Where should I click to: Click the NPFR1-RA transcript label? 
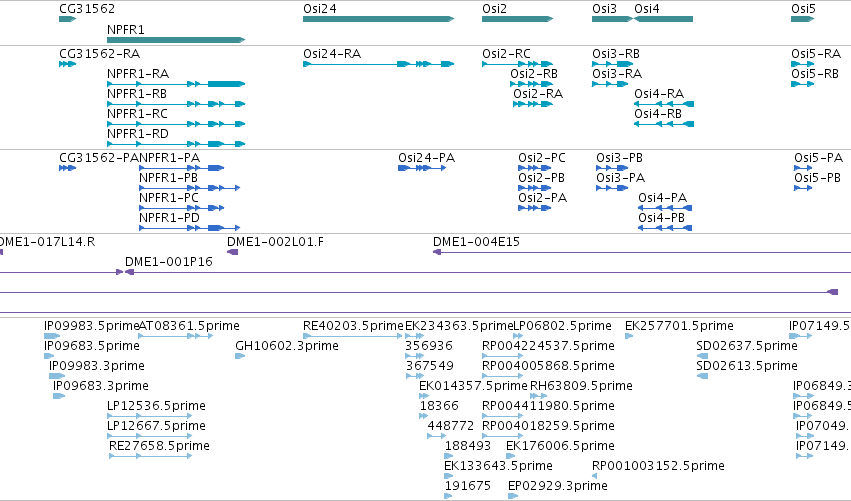(138, 74)
